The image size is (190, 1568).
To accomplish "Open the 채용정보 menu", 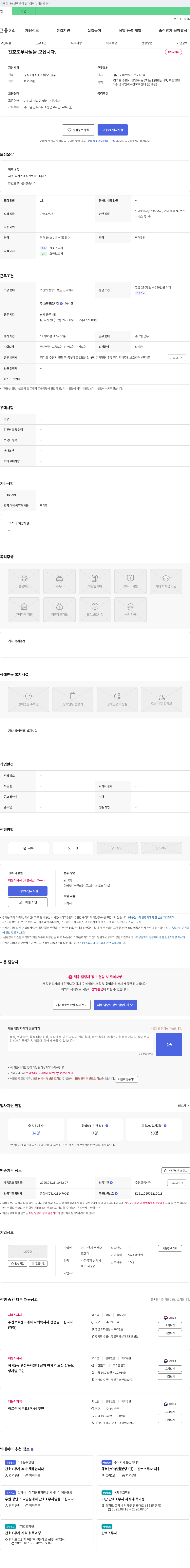I will pos(32,30).
